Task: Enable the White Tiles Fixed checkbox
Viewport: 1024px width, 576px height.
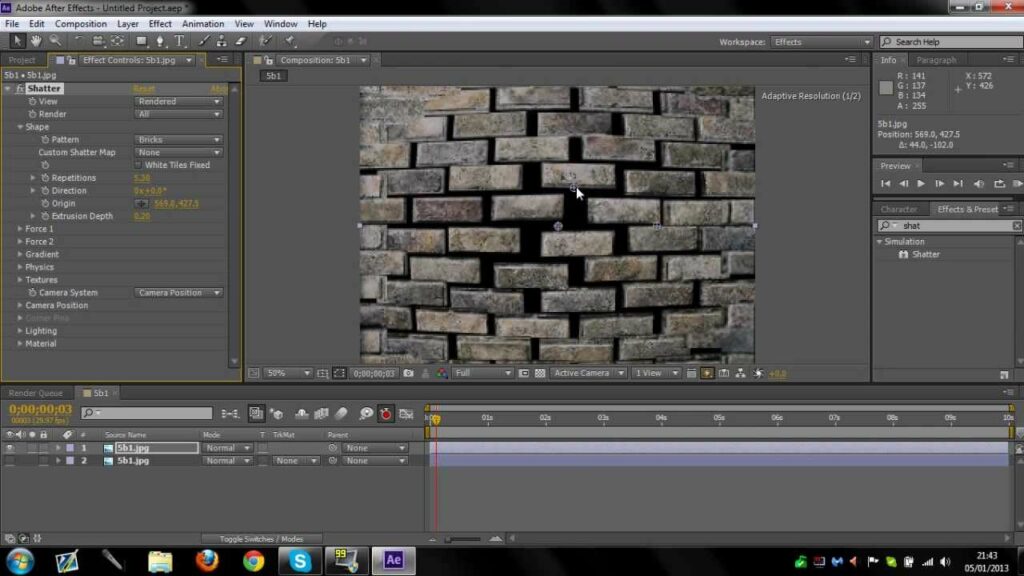Action: (x=138, y=165)
